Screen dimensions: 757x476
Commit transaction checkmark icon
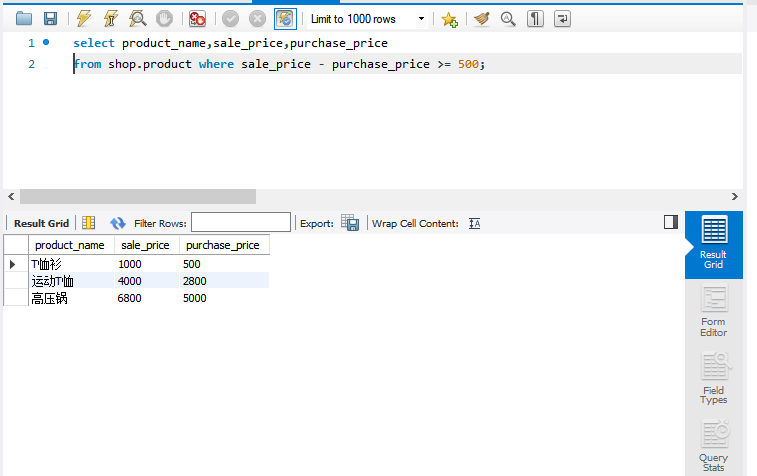(230, 19)
